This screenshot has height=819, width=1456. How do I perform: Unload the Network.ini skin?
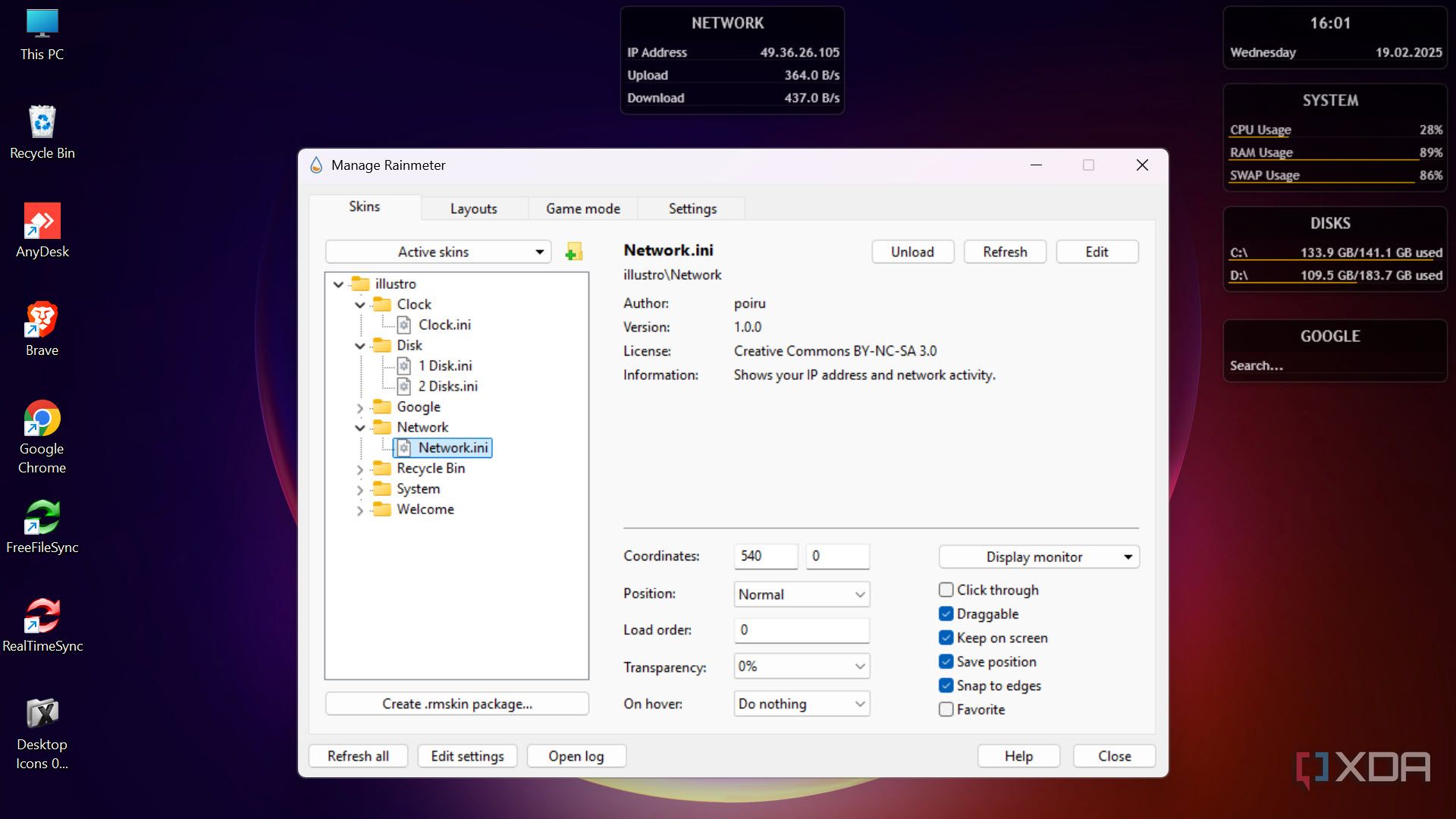912,251
